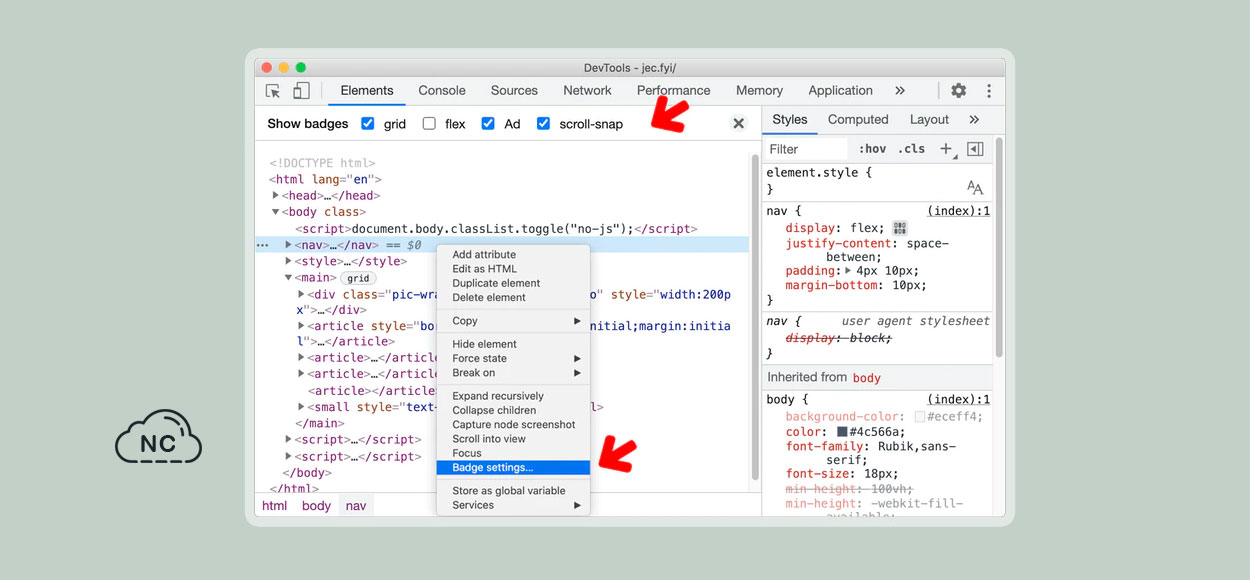Choose Delete element
The image size is (1250, 580).
[514, 297]
